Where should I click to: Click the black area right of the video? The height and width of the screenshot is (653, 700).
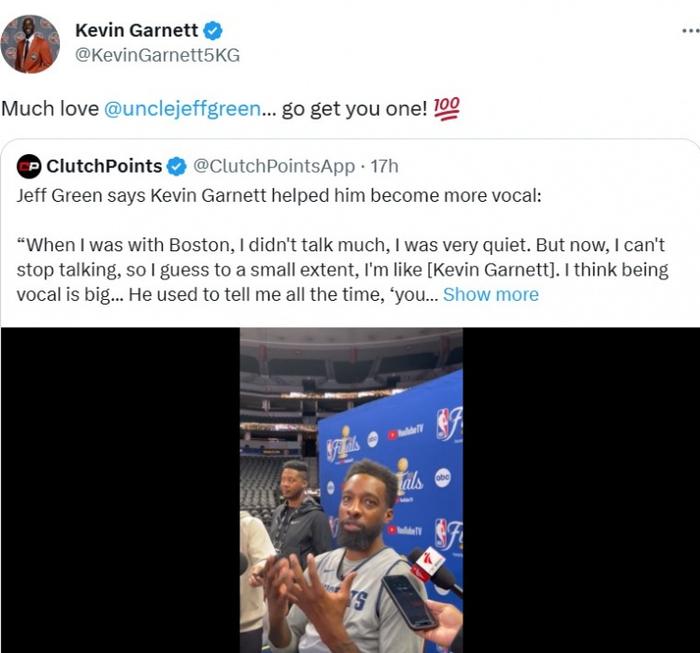coord(580,490)
